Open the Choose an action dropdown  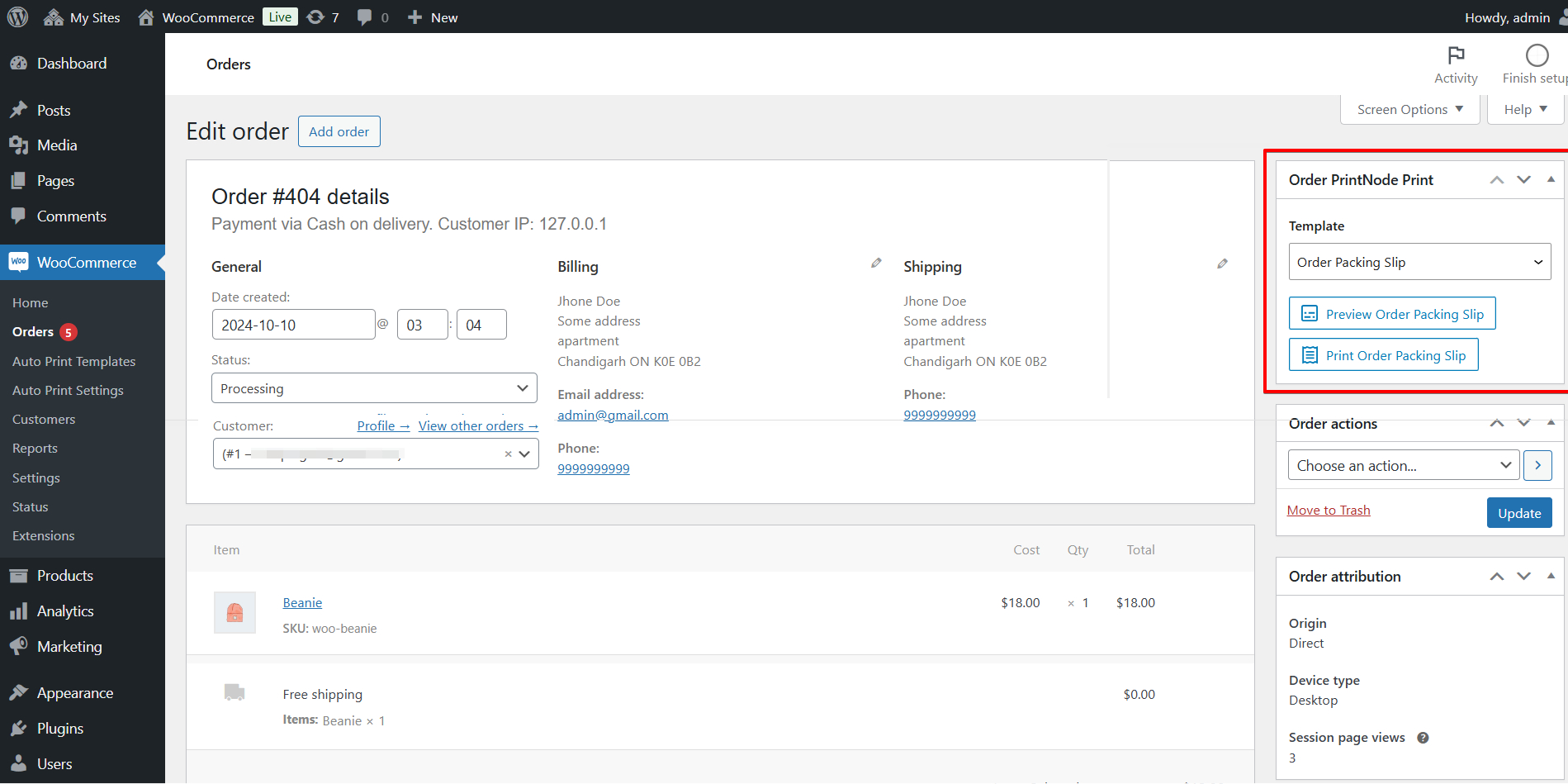point(1401,465)
